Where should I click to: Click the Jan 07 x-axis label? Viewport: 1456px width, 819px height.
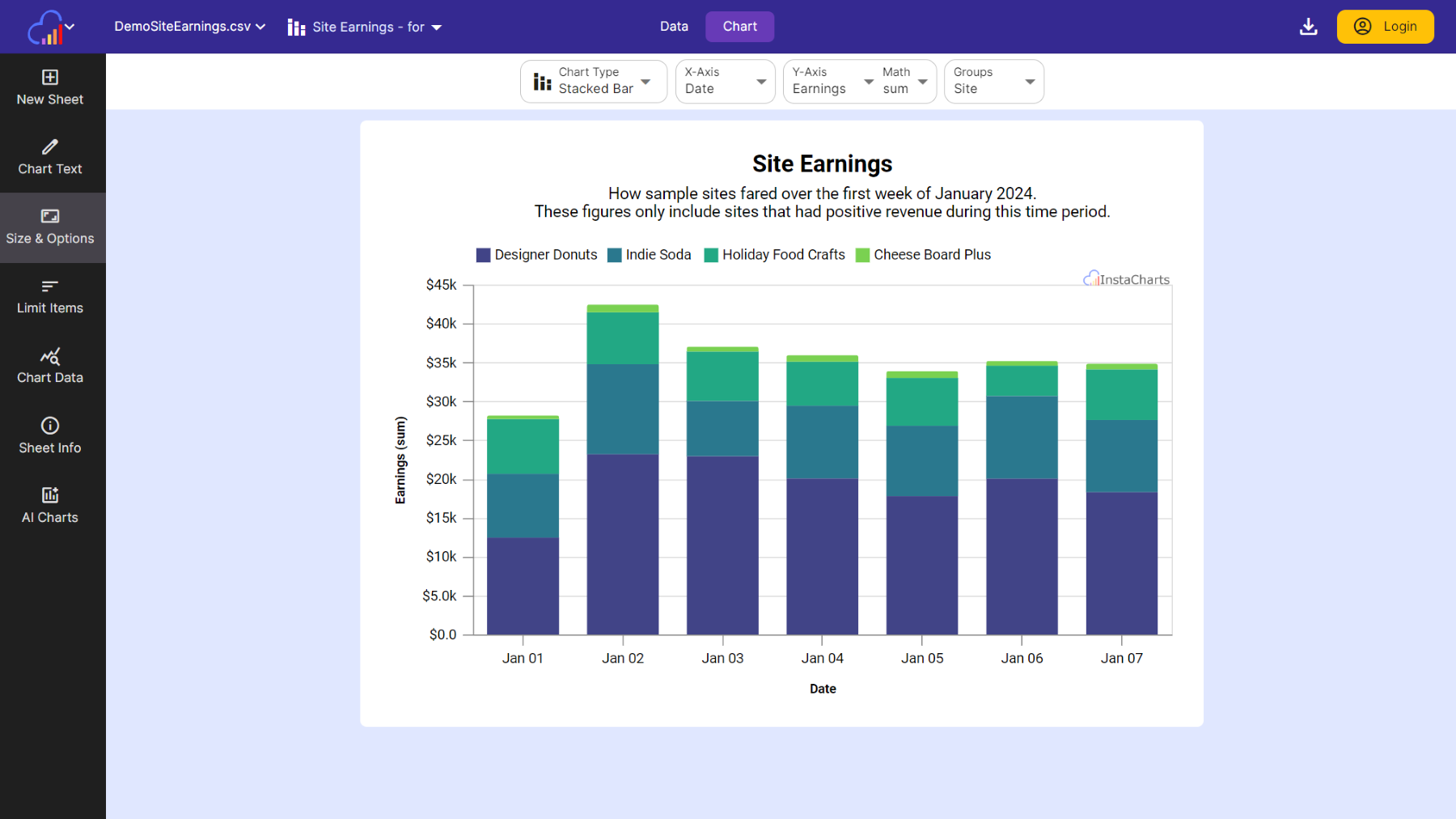click(x=1122, y=658)
